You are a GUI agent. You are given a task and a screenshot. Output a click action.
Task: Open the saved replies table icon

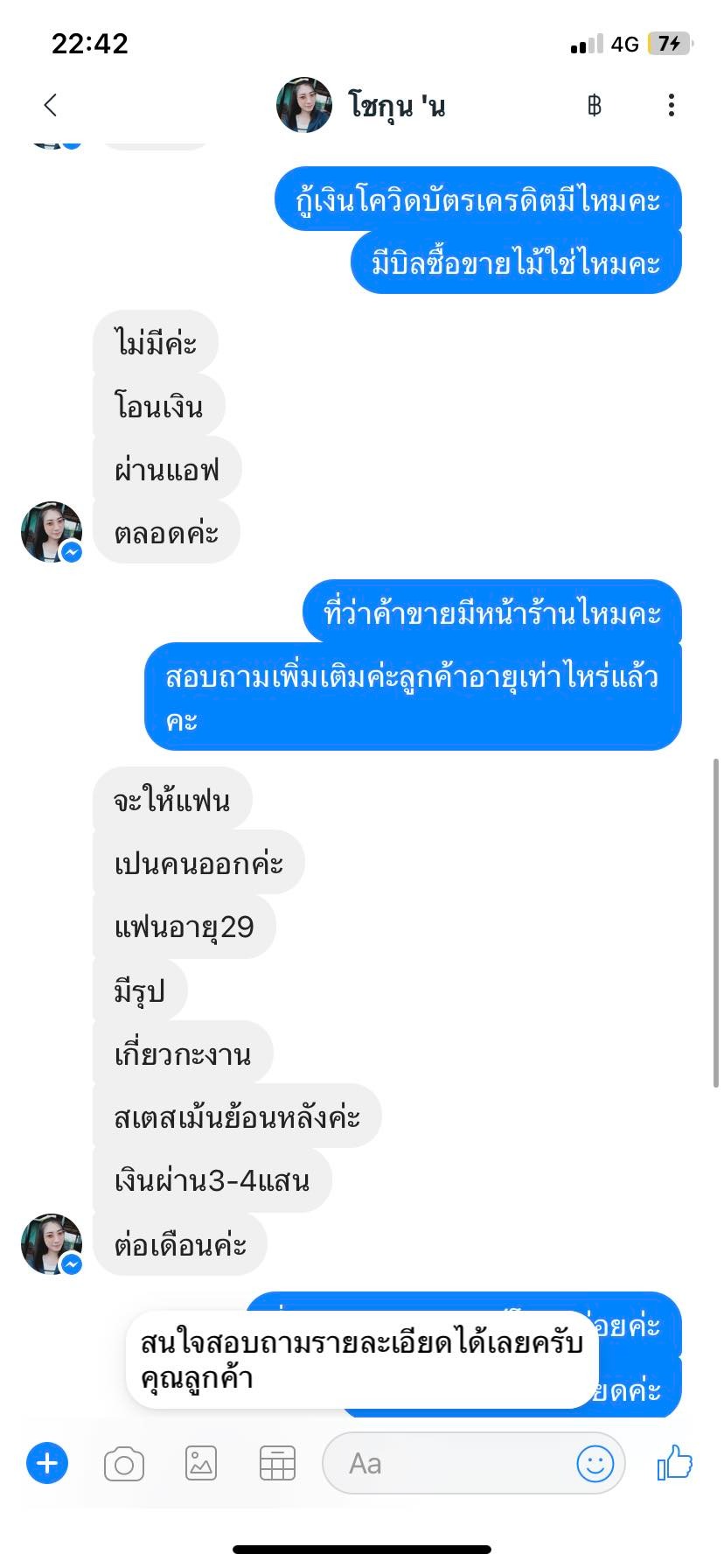coord(277,1463)
